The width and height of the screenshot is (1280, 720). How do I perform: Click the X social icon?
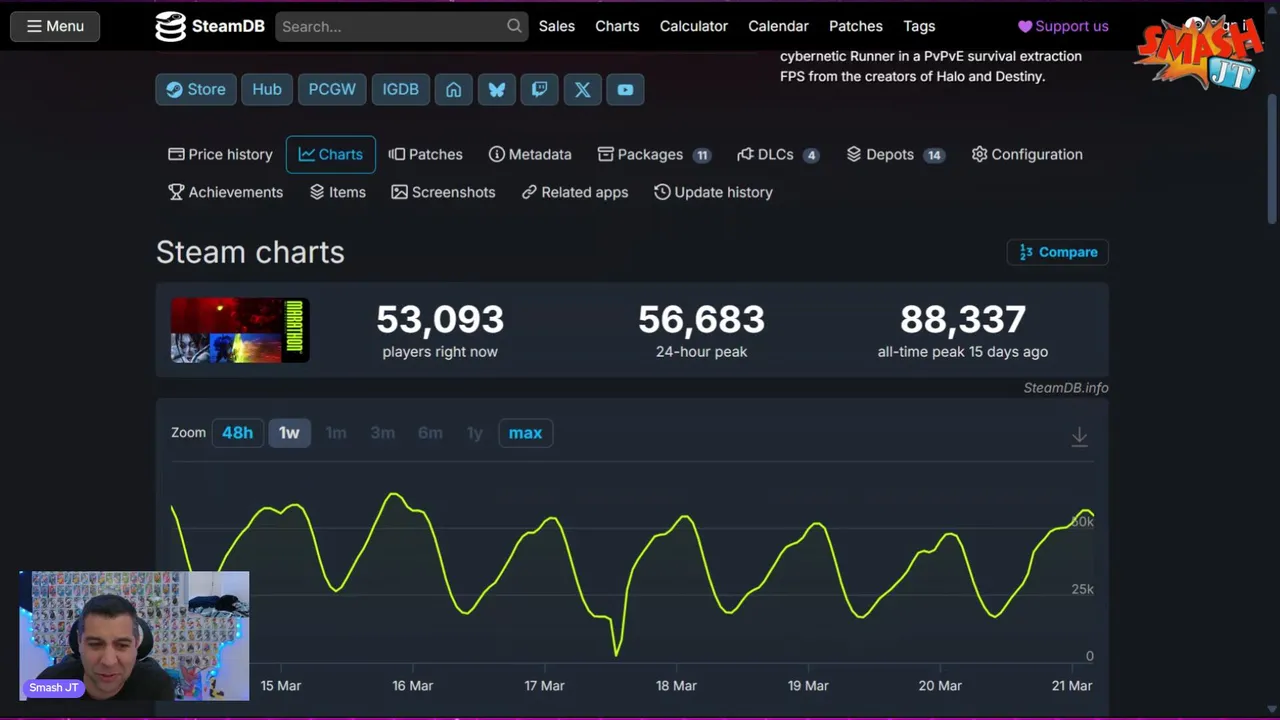(583, 89)
